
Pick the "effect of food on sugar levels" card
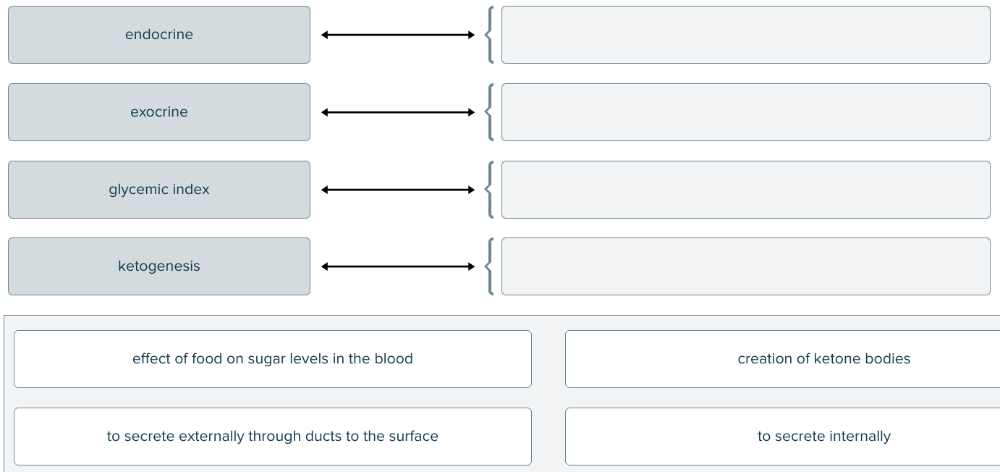[272, 359]
